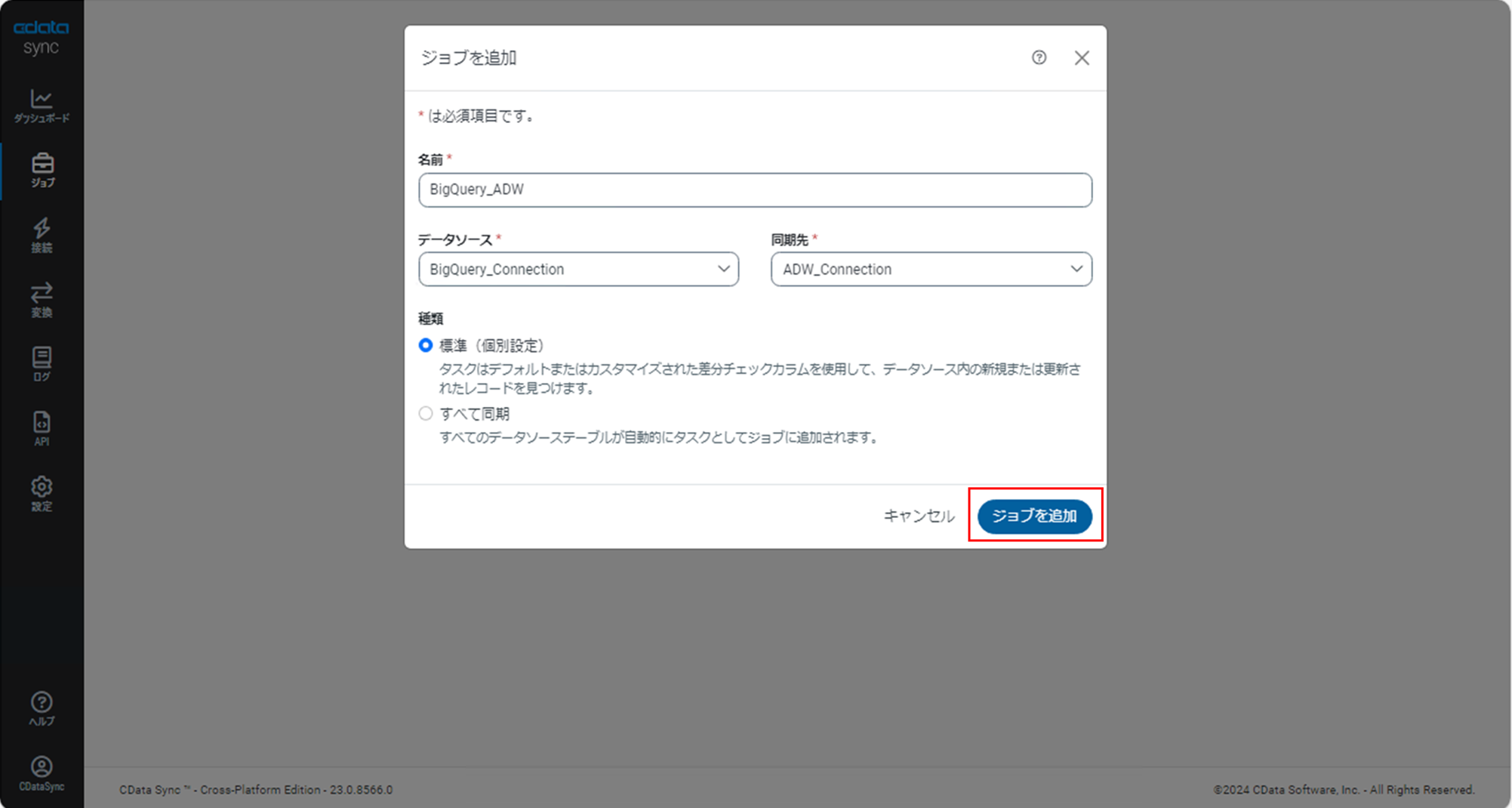Click the 標準（個別設定）label text

coord(491,346)
